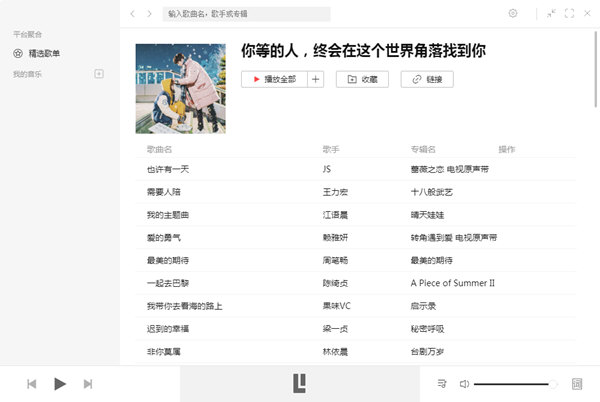Click the 歌曲名 column header
Viewport: 600px width, 402px height.
pyautogui.click(x=159, y=149)
